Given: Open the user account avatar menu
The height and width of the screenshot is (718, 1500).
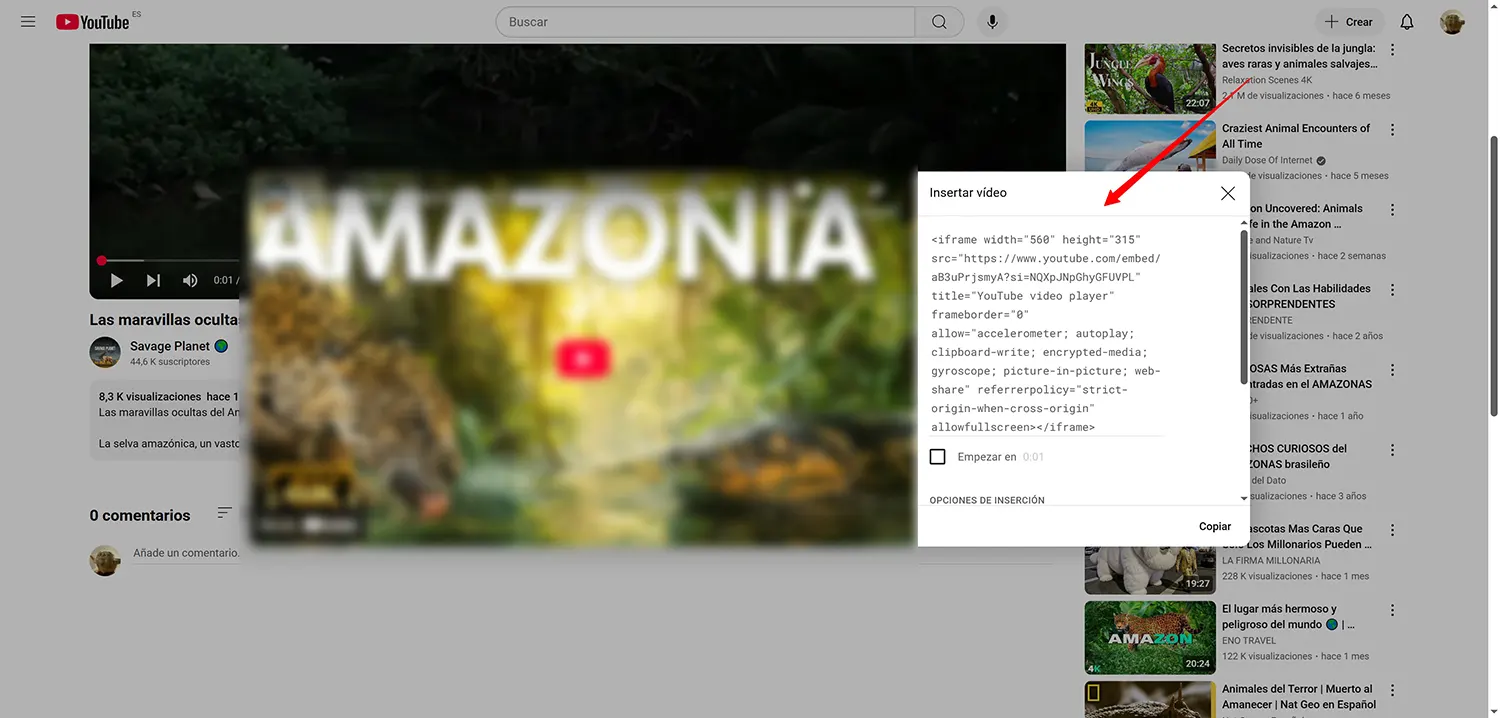Looking at the screenshot, I should coord(1452,22).
